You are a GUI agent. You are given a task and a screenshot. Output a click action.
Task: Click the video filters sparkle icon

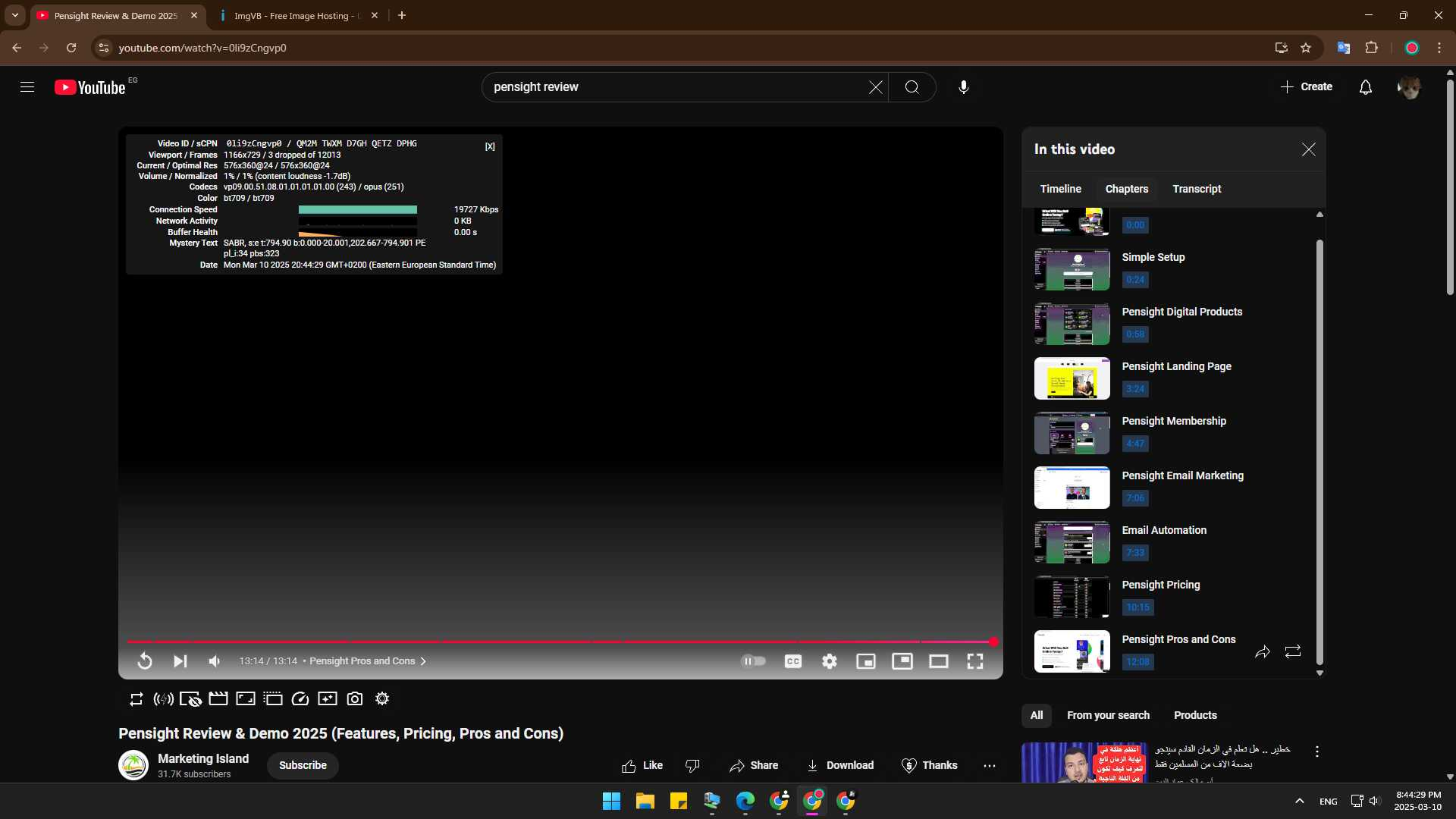pos(328,699)
